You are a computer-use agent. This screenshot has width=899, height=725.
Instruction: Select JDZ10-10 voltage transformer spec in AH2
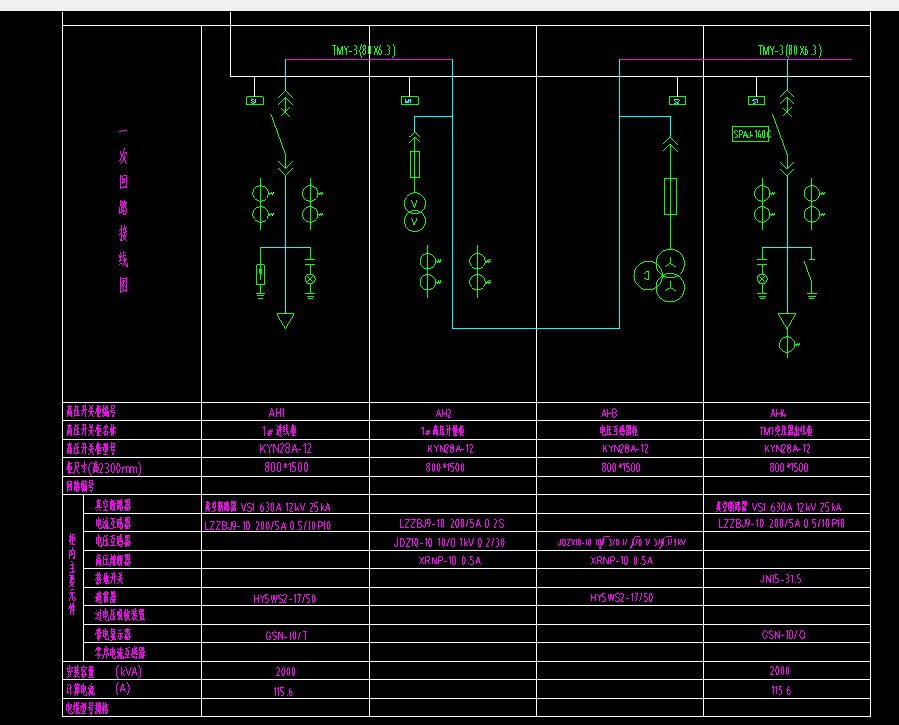(x=449, y=543)
